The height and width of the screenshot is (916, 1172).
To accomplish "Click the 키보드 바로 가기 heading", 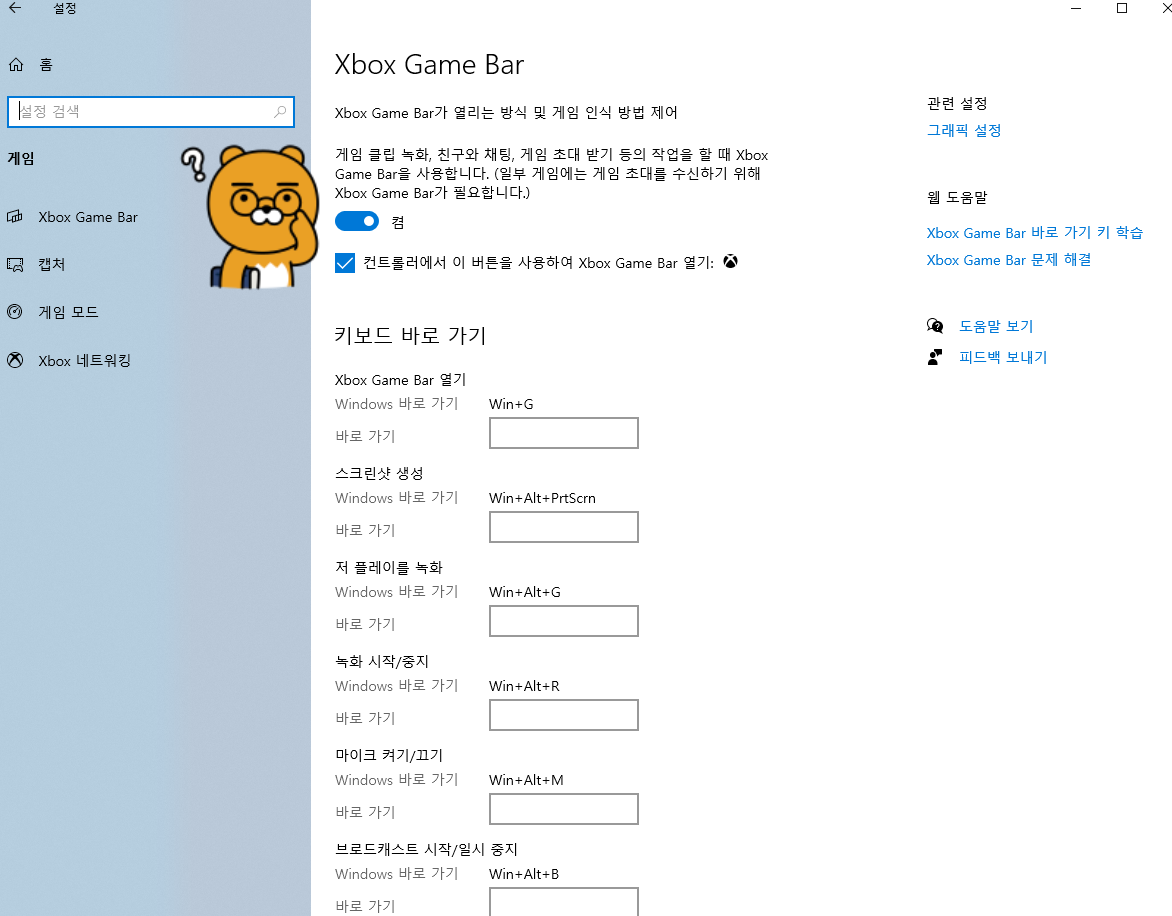I will click(x=410, y=335).
